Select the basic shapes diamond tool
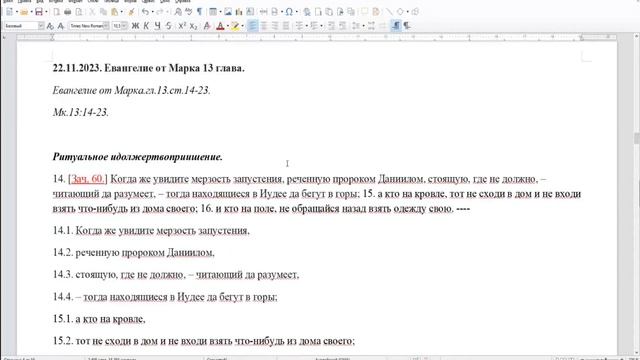Viewport: 640px width, 360px height. coord(400,12)
